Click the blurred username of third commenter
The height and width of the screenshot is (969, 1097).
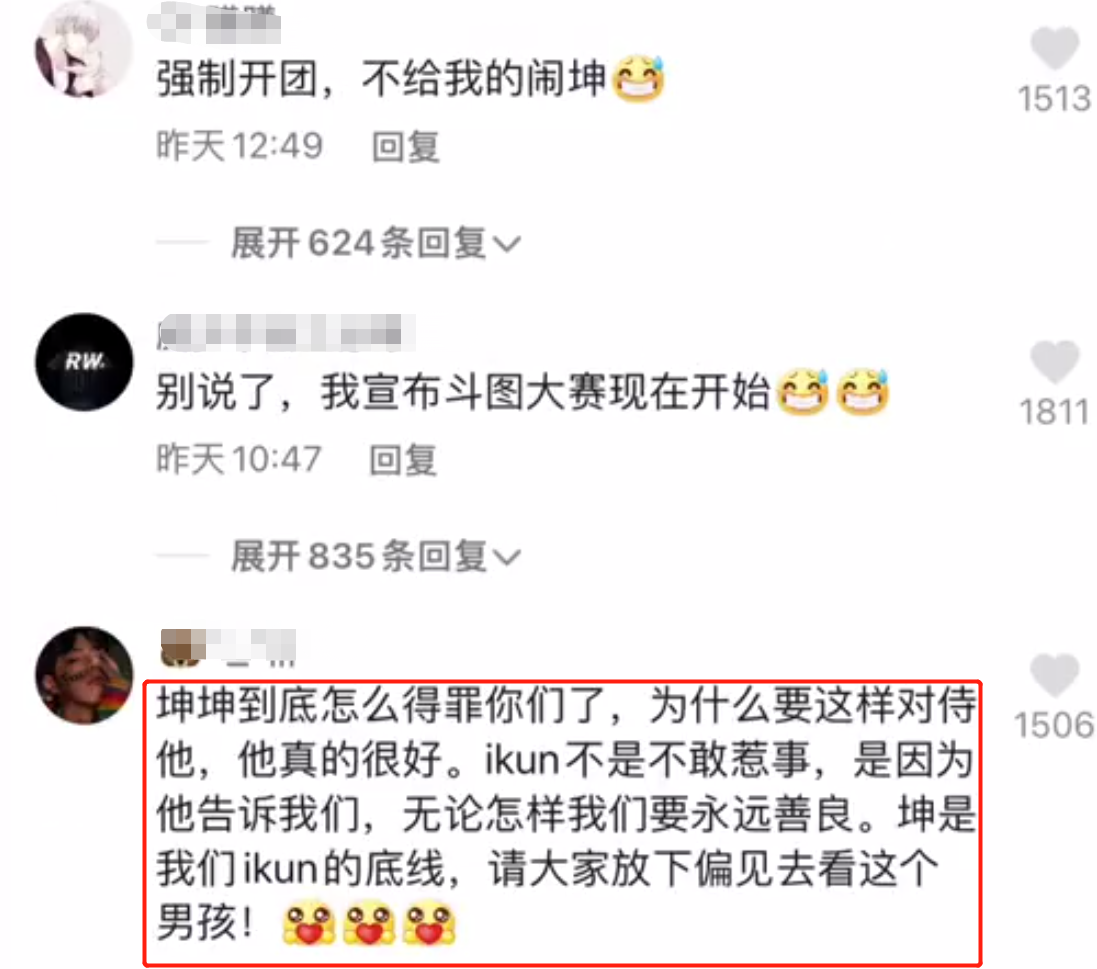[228, 646]
